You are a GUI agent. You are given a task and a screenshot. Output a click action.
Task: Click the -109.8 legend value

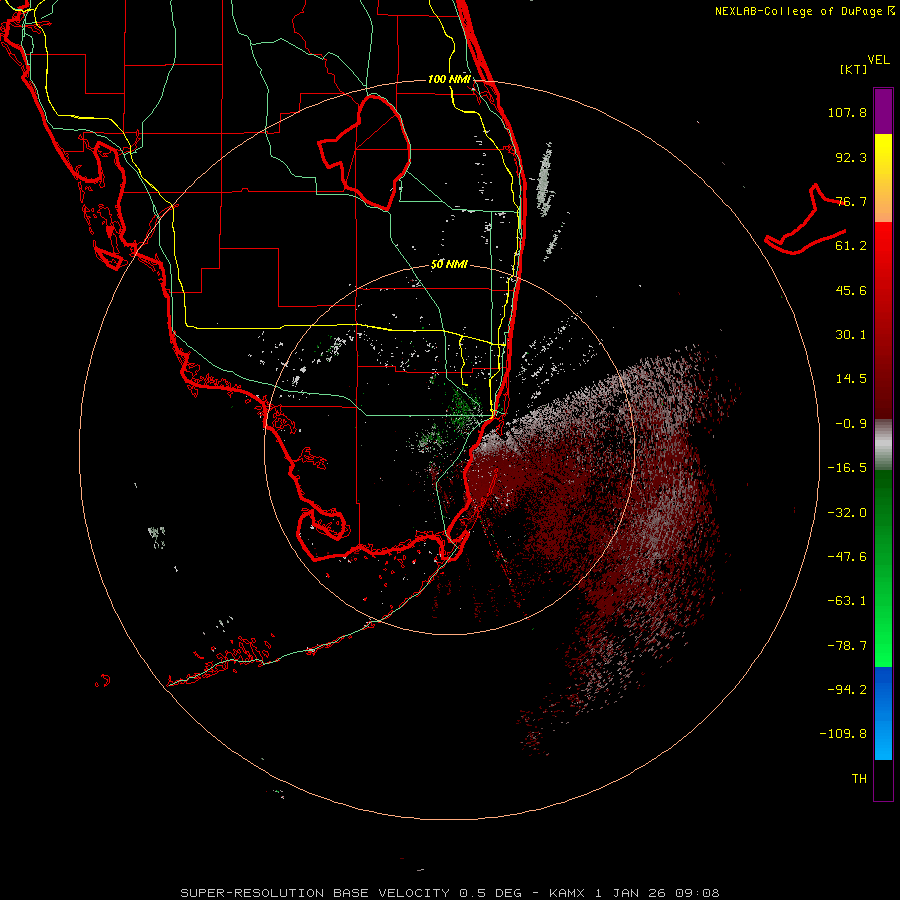(843, 734)
